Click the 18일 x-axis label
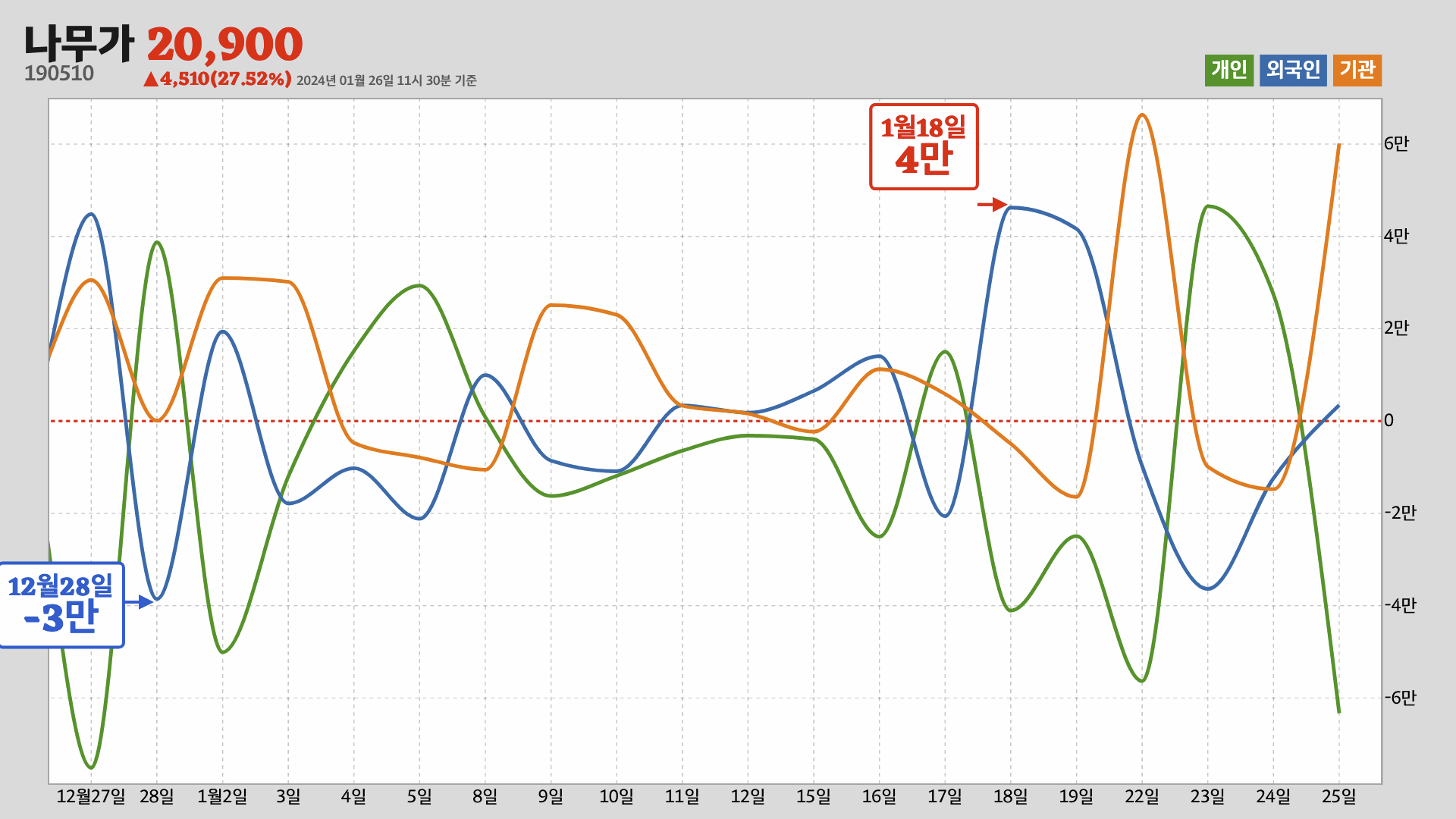The image size is (1456, 819). (x=1011, y=796)
